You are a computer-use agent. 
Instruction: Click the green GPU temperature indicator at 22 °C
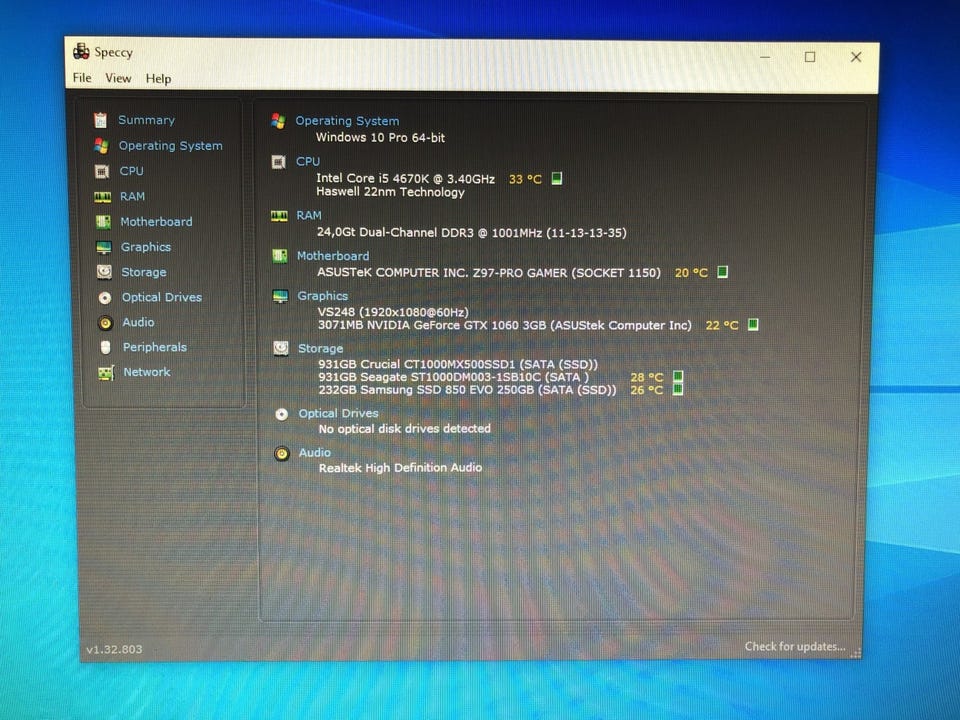click(753, 324)
